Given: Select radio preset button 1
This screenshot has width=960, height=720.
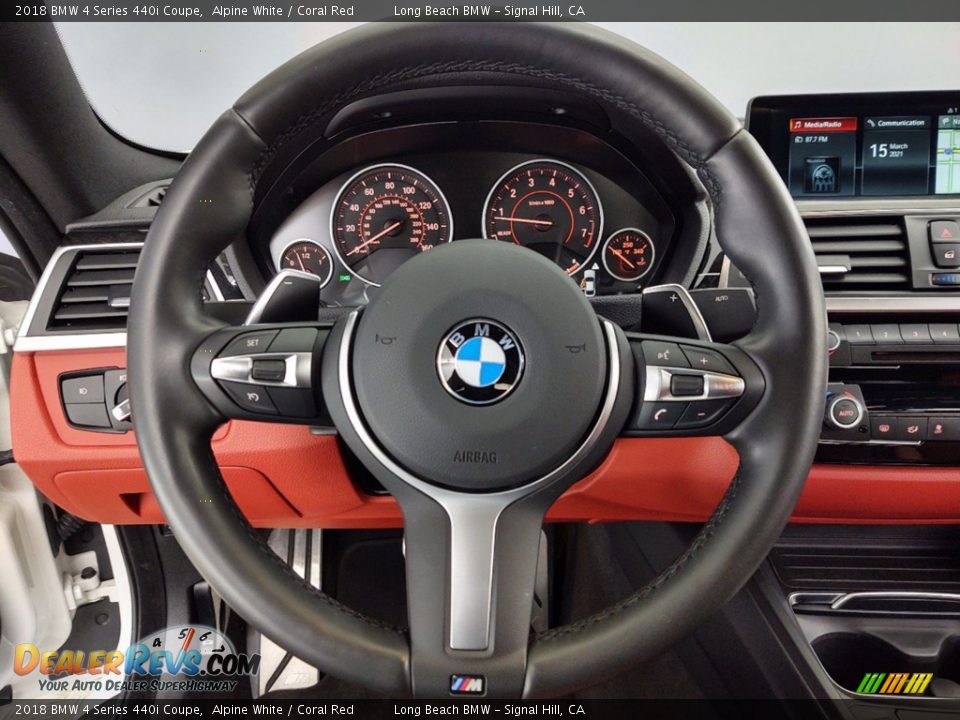Looking at the screenshot, I should tap(856, 334).
